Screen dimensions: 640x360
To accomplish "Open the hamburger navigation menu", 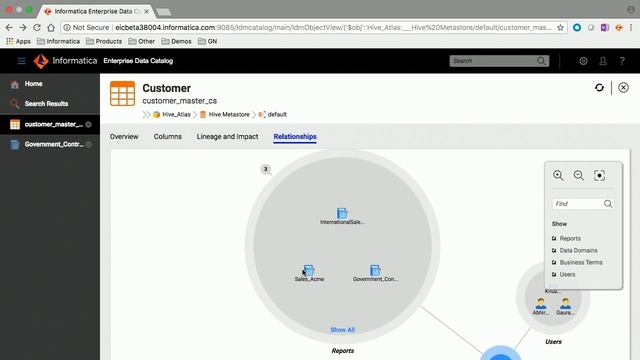I will pyautogui.click(x=21, y=61).
